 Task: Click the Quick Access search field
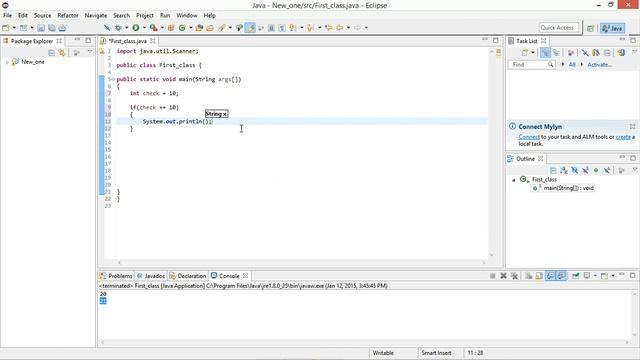point(559,28)
